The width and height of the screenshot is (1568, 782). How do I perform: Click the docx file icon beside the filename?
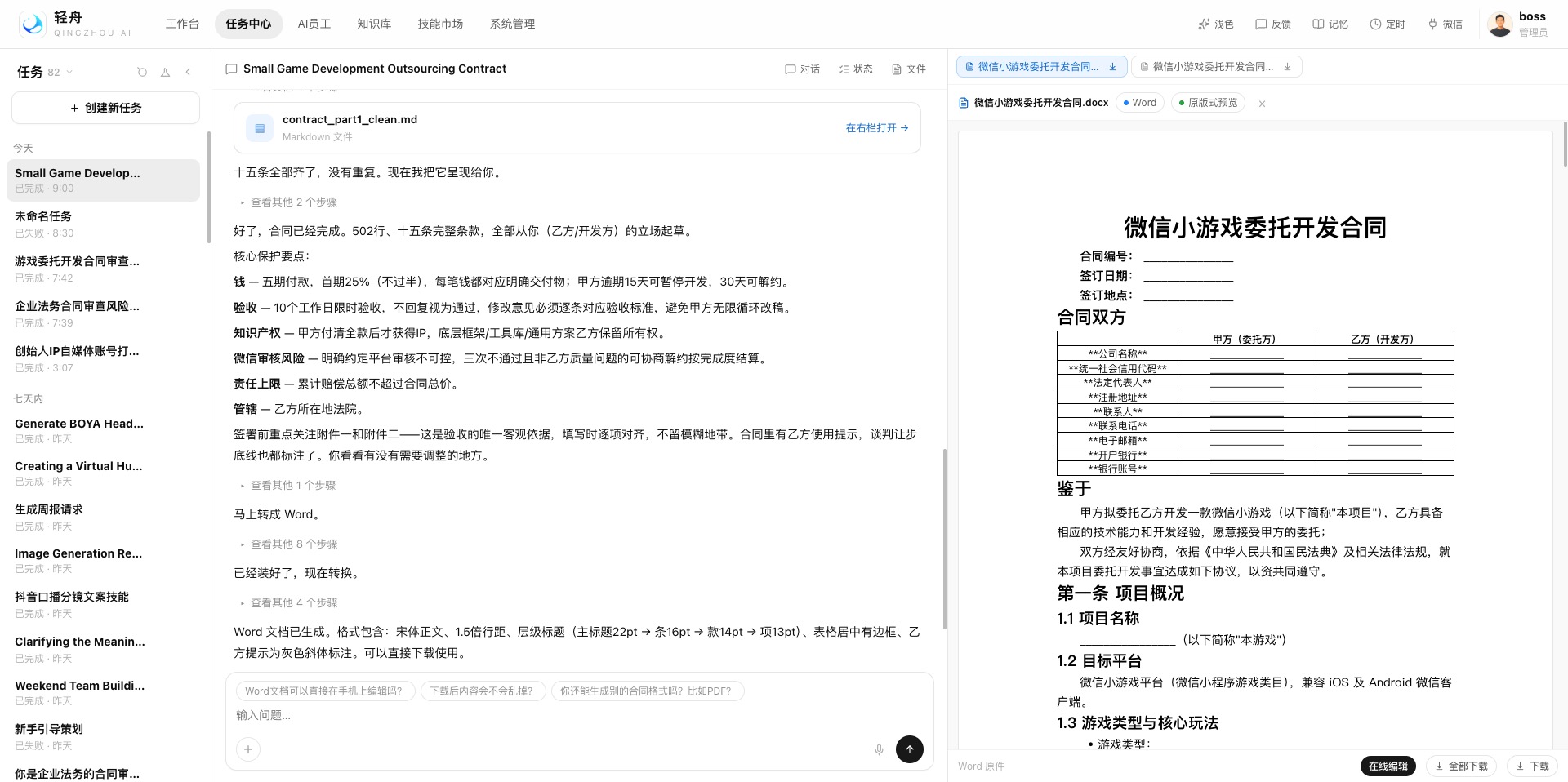tap(964, 103)
